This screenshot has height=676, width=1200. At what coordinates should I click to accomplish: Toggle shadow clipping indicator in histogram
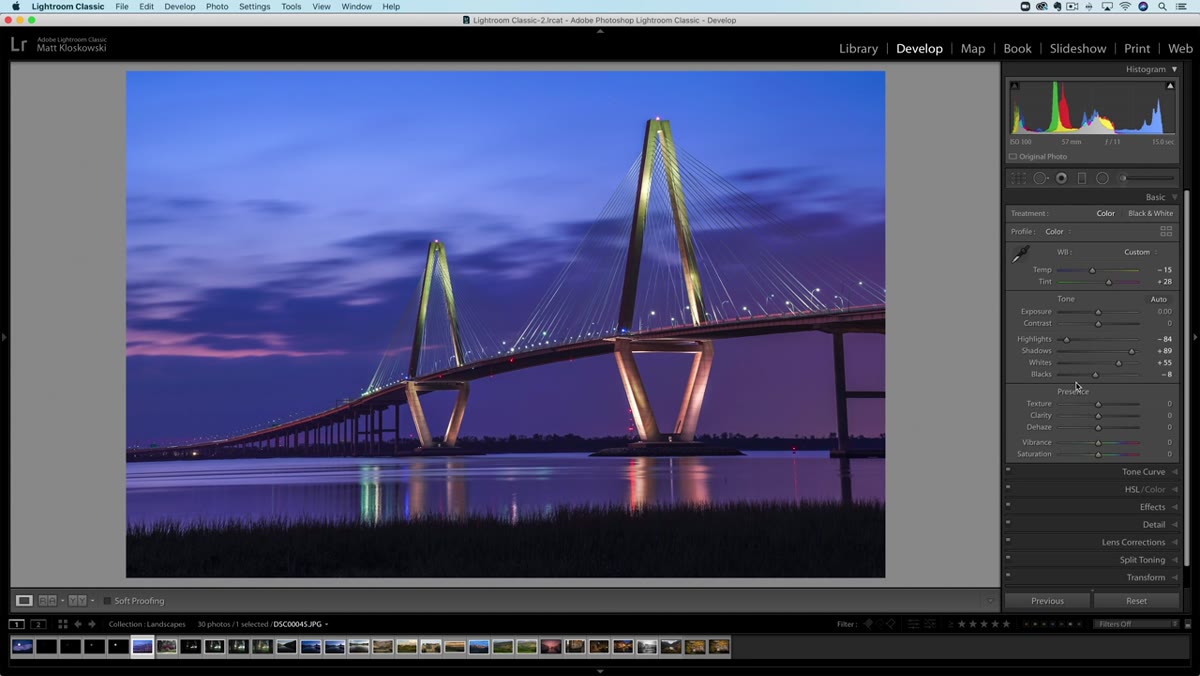pyautogui.click(x=1014, y=86)
